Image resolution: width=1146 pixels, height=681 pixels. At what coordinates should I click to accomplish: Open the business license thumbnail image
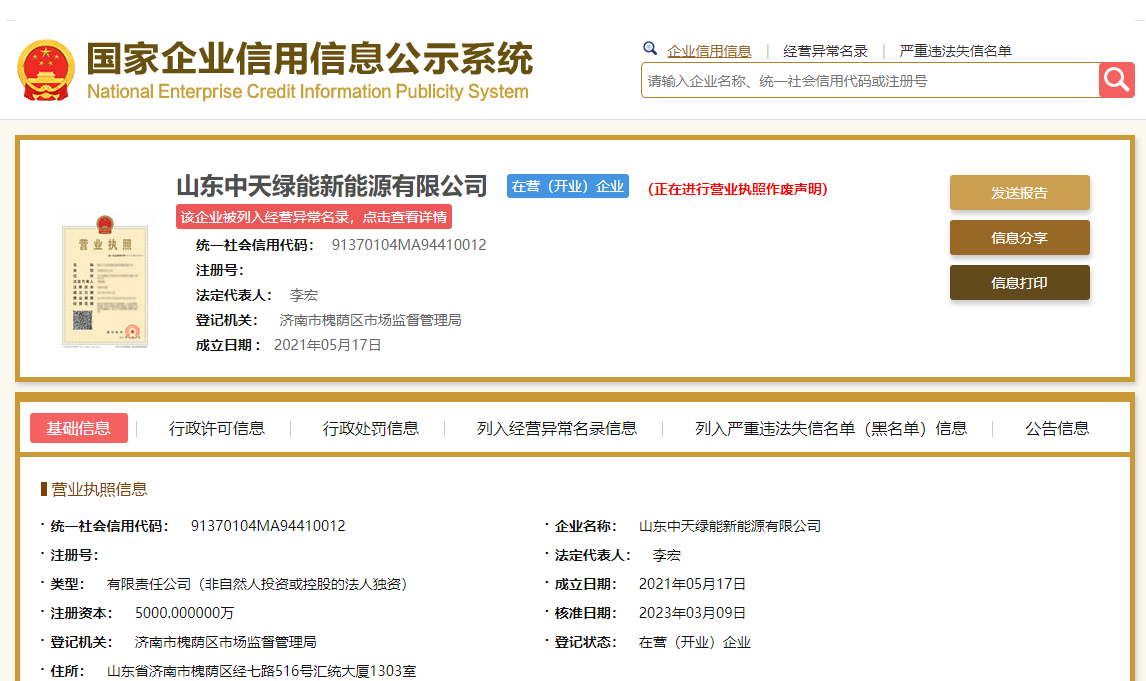(105, 281)
